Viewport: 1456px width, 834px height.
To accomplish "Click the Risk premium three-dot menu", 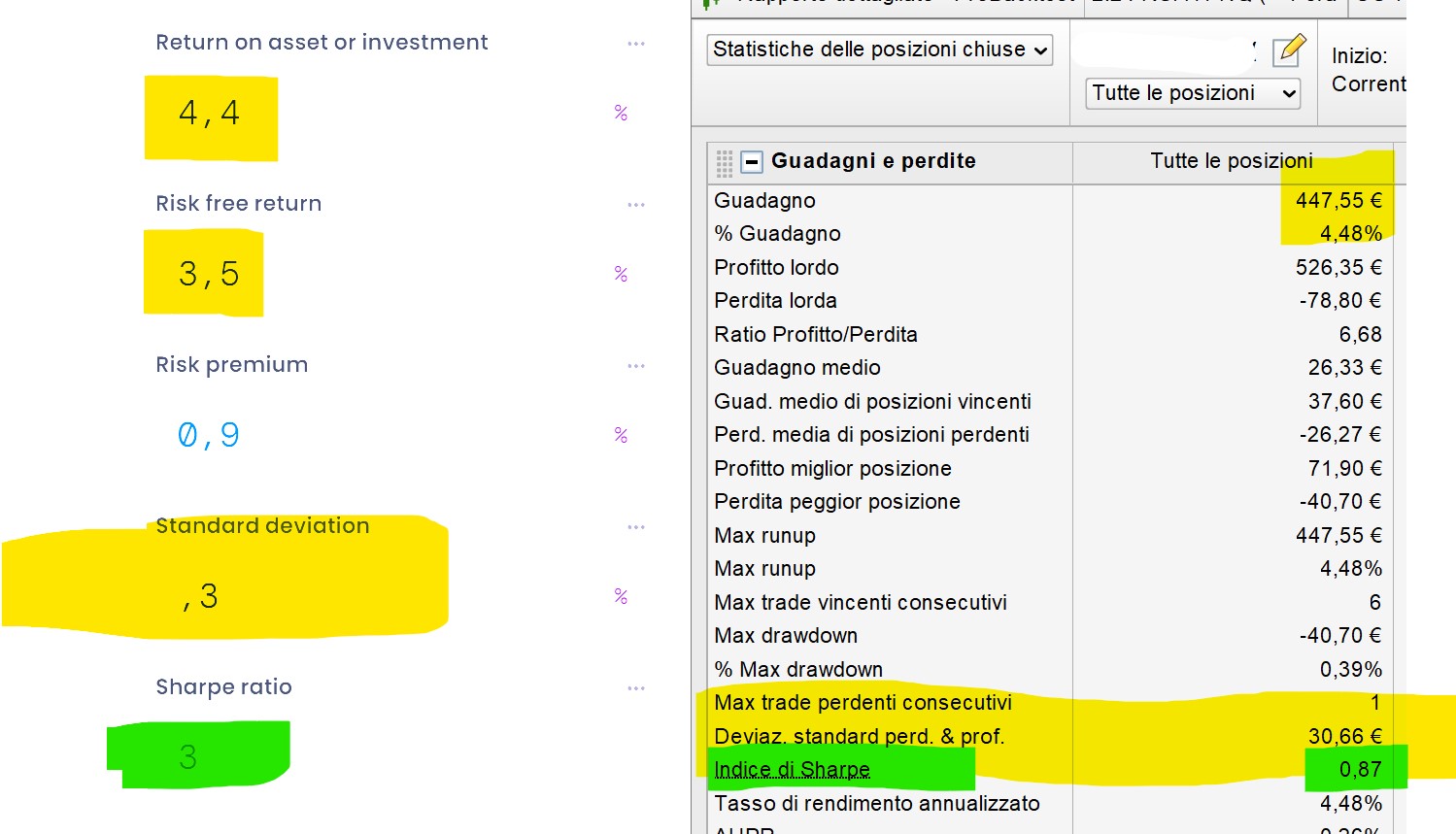I will pos(636,366).
